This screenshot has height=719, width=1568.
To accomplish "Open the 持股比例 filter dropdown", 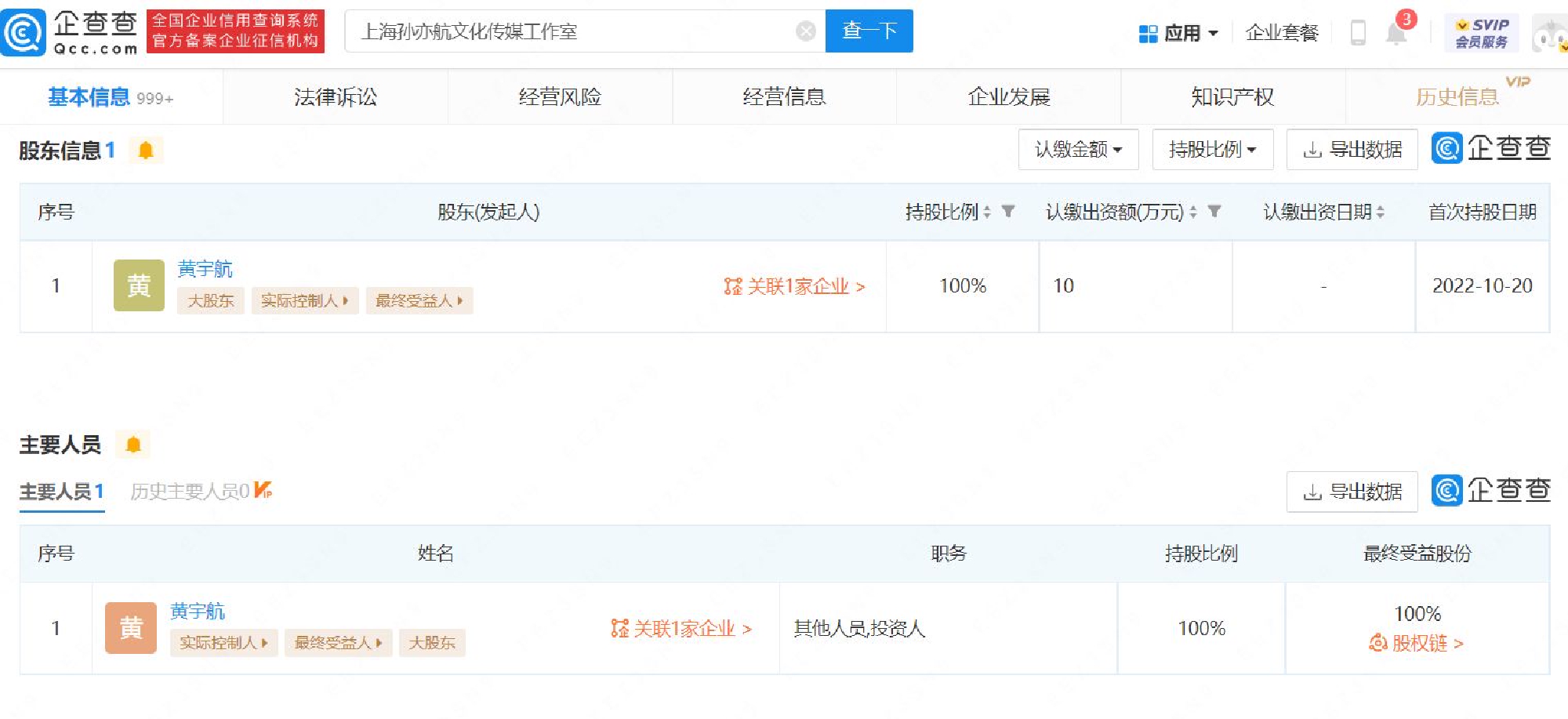I will [1212, 149].
